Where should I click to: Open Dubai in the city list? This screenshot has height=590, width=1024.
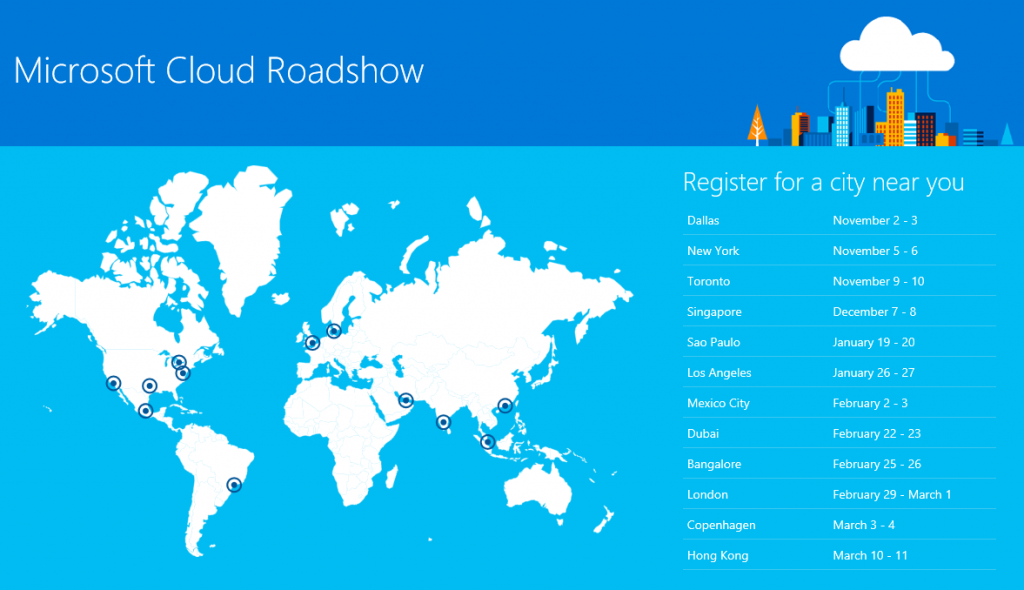tap(703, 434)
